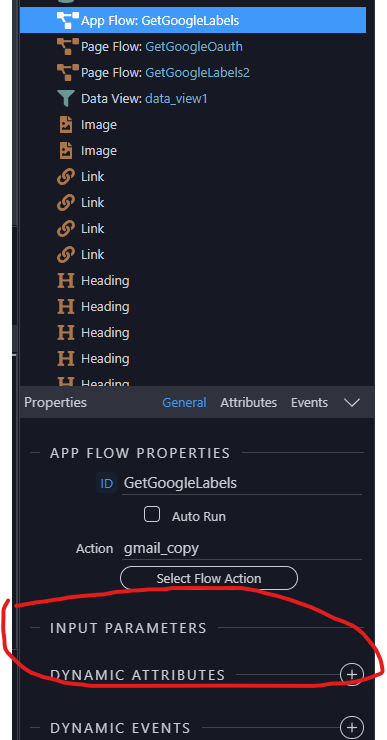Image resolution: width=387 pixels, height=740 pixels.
Task: Click the App Flow GetGoogleLabels flow icon
Action: point(67,20)
